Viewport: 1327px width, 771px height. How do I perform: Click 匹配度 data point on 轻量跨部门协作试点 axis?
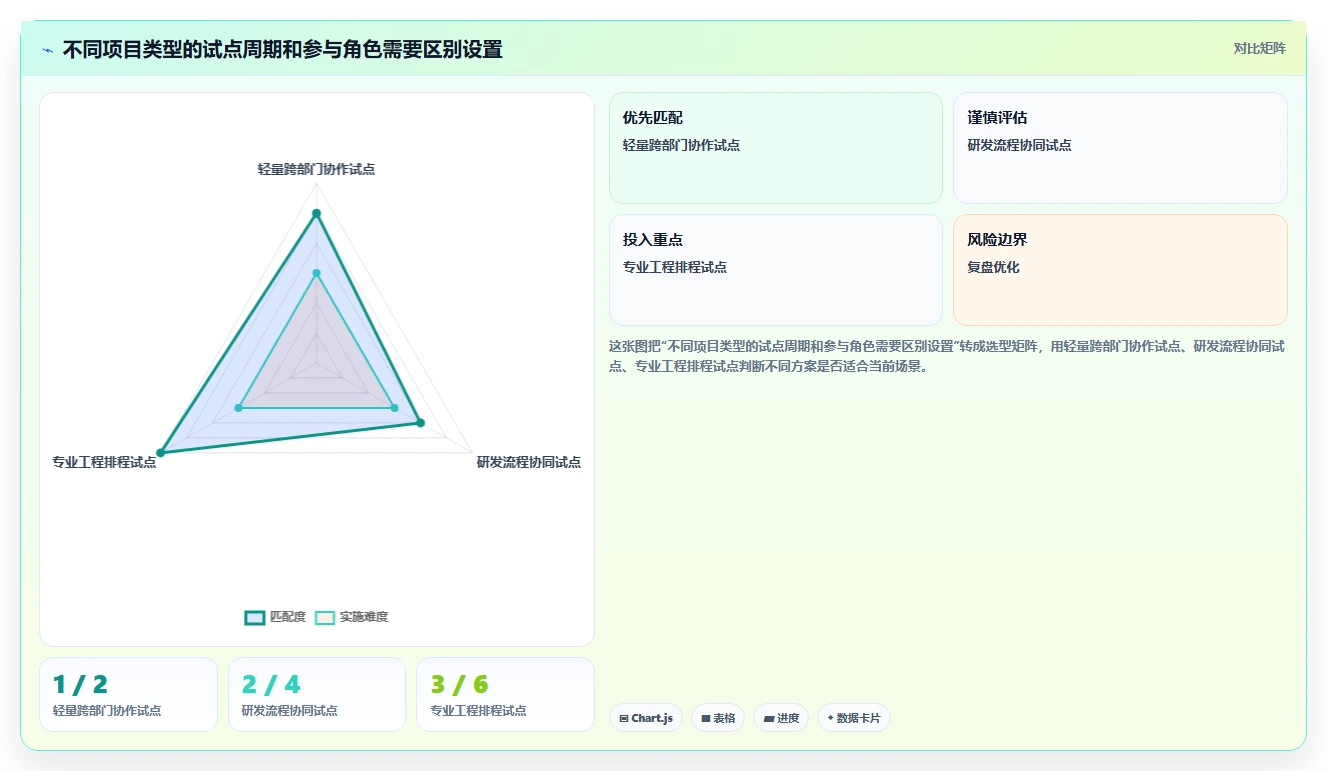point(316,213)
